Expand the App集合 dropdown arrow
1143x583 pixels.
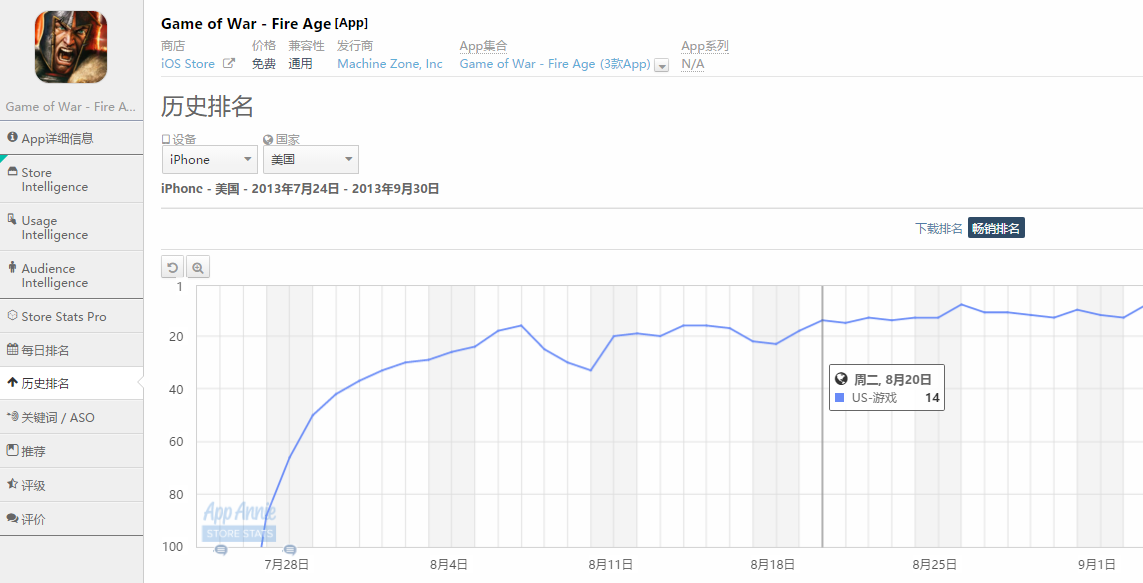tap(662, 66)
